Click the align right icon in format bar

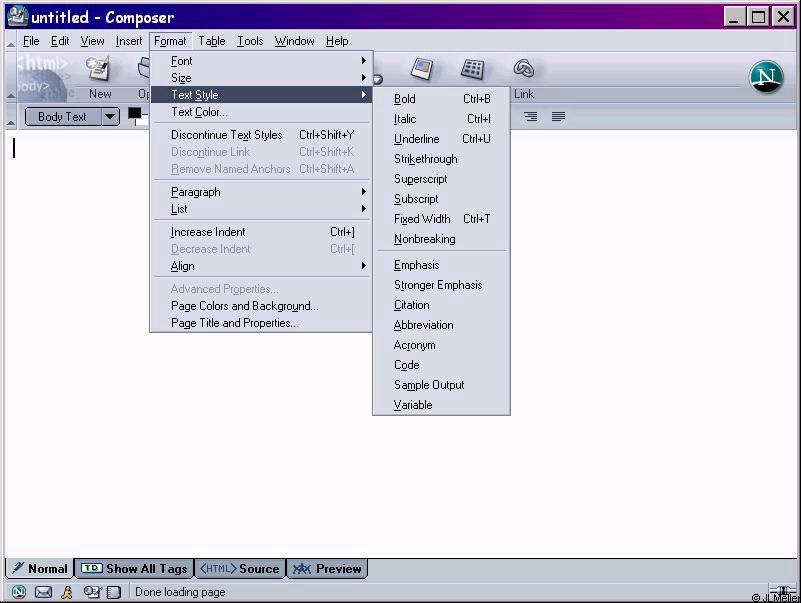click(x=531, y=117)
